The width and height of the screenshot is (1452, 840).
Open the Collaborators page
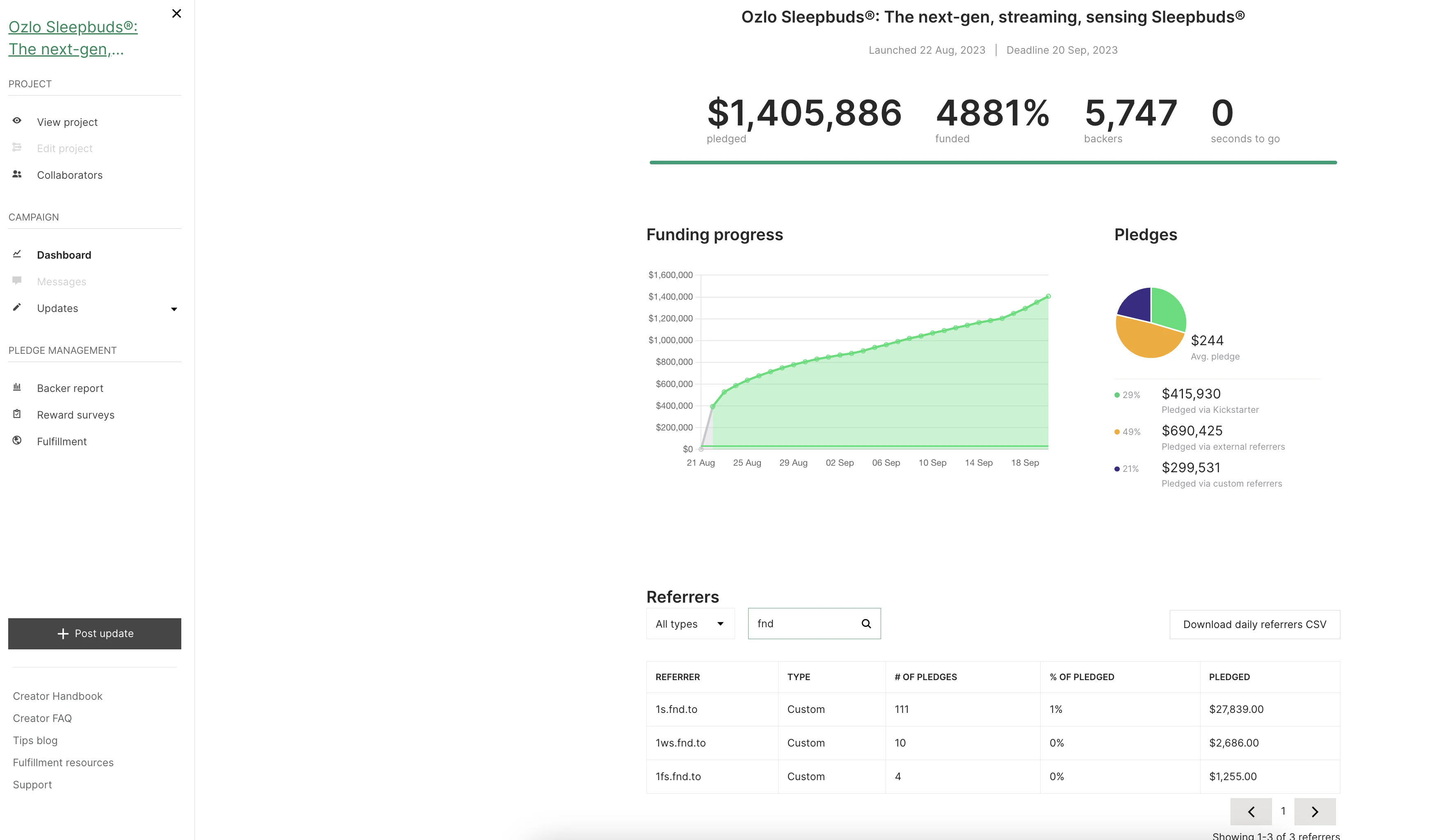click(x=70, y=175)
